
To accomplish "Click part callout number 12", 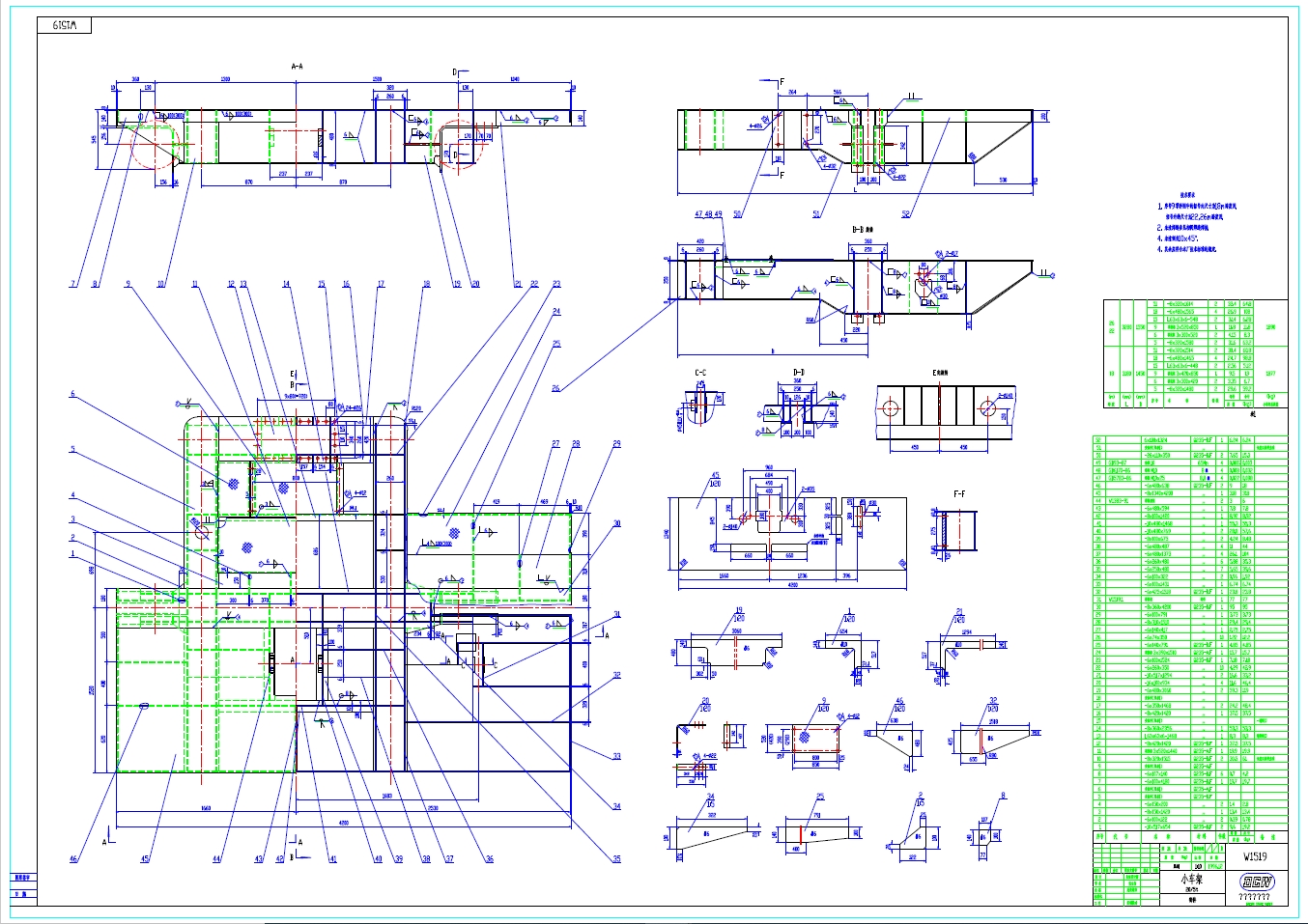I will 231,284.
